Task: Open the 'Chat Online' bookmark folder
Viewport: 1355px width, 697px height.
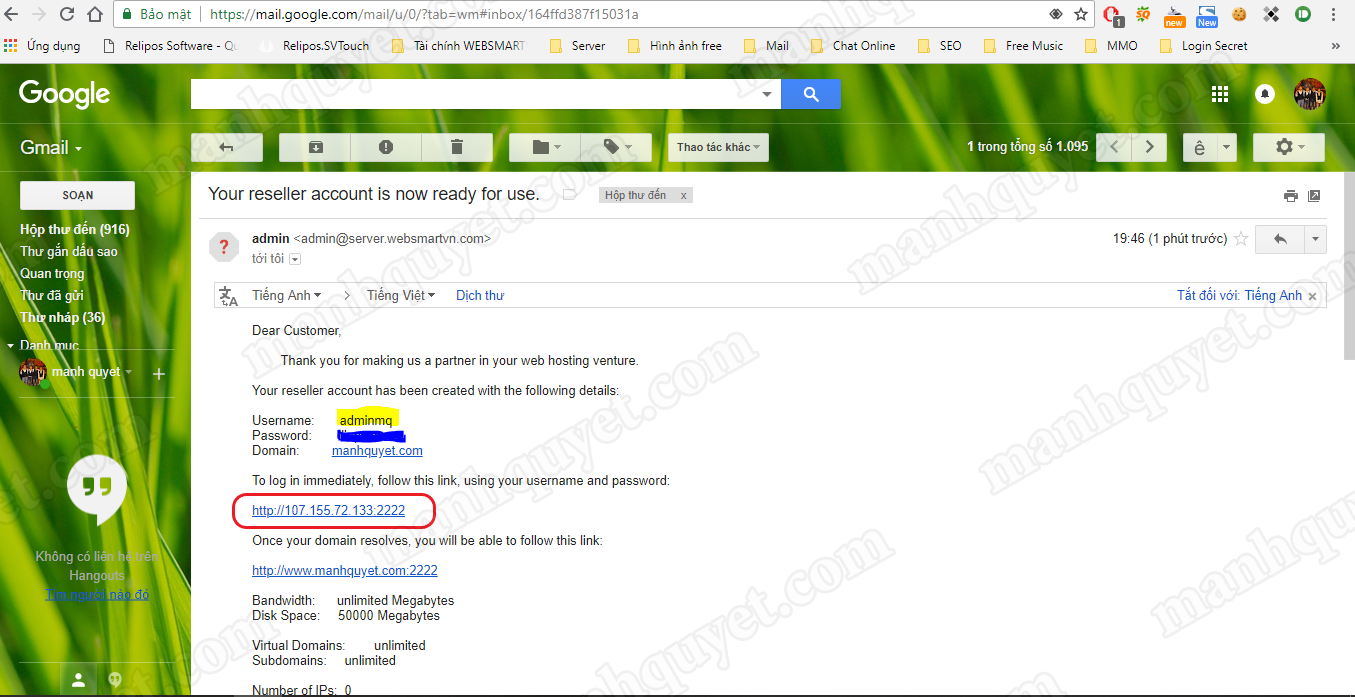Action: [x=853, y=45]
